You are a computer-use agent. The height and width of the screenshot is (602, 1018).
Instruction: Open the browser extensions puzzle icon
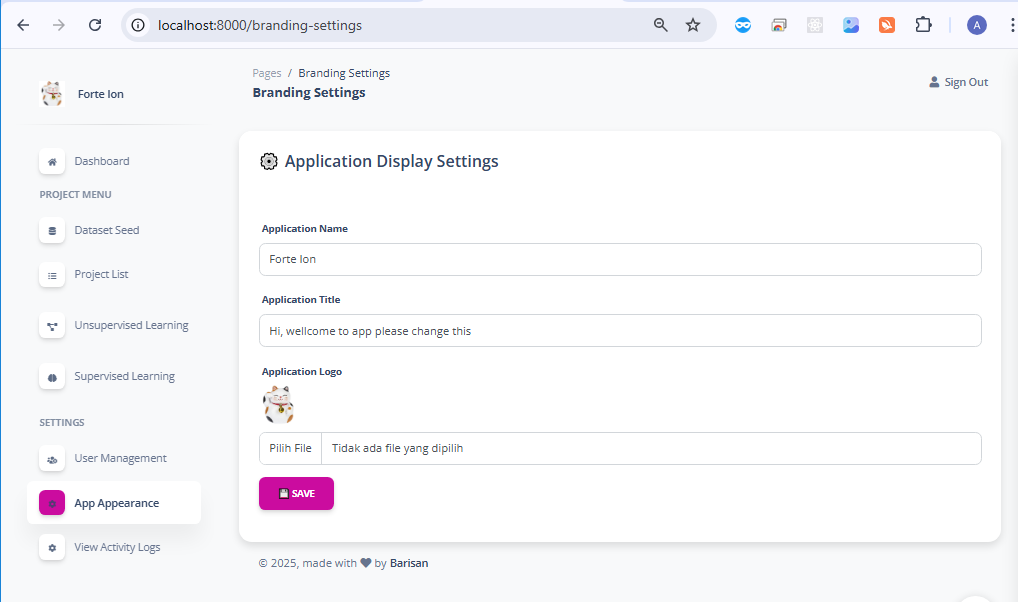(923, 25)
